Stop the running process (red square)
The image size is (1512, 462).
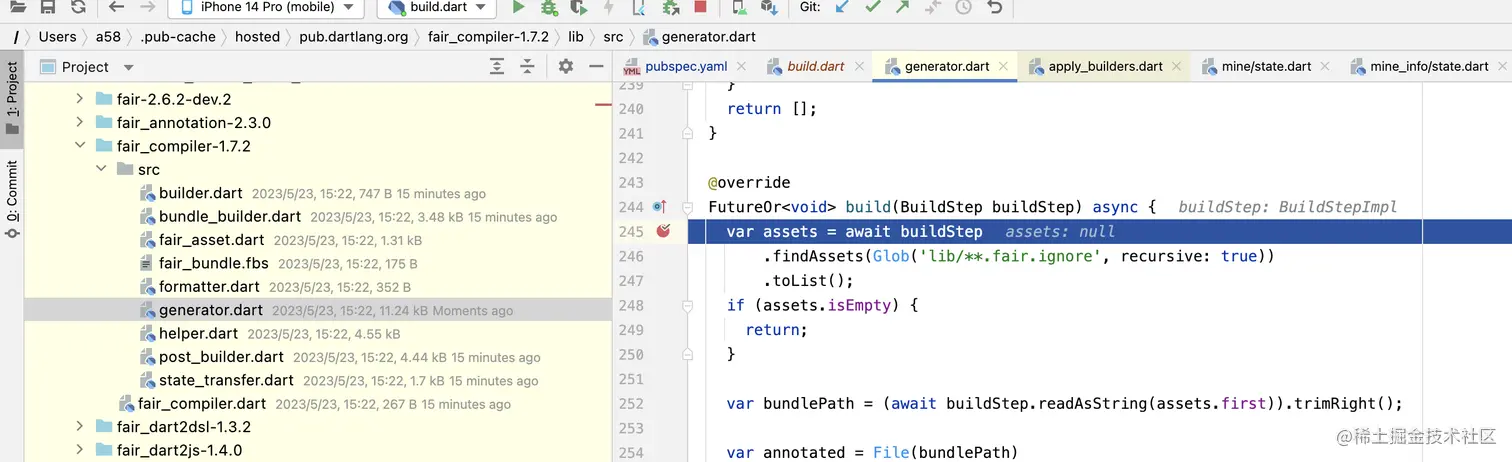point(700,7)
